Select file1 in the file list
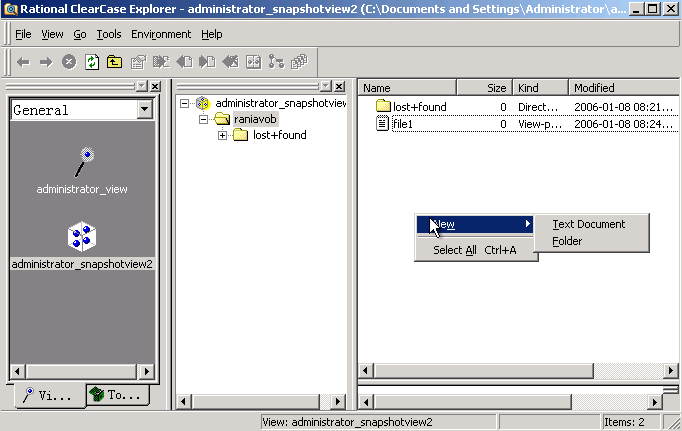 tap(403, 124)
